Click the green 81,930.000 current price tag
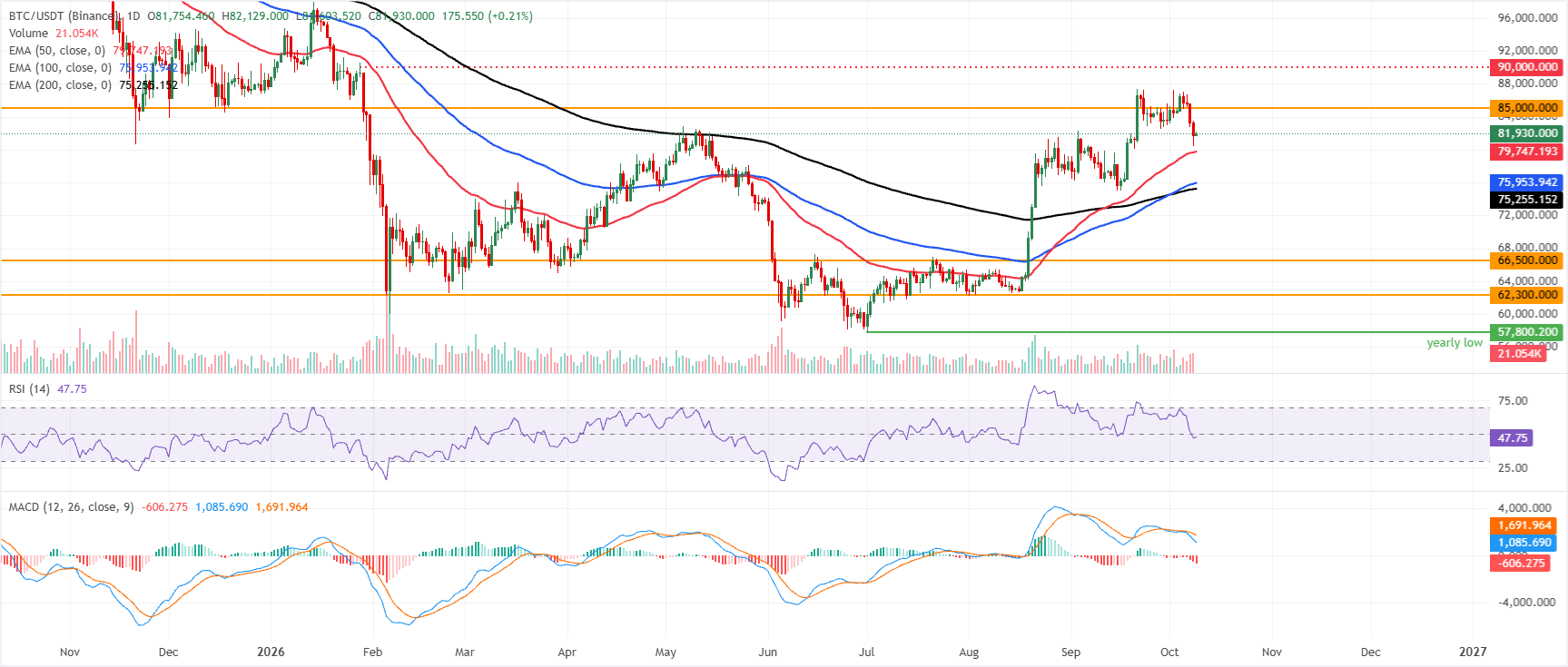 pyautogui.click(x=1527, y=133)
